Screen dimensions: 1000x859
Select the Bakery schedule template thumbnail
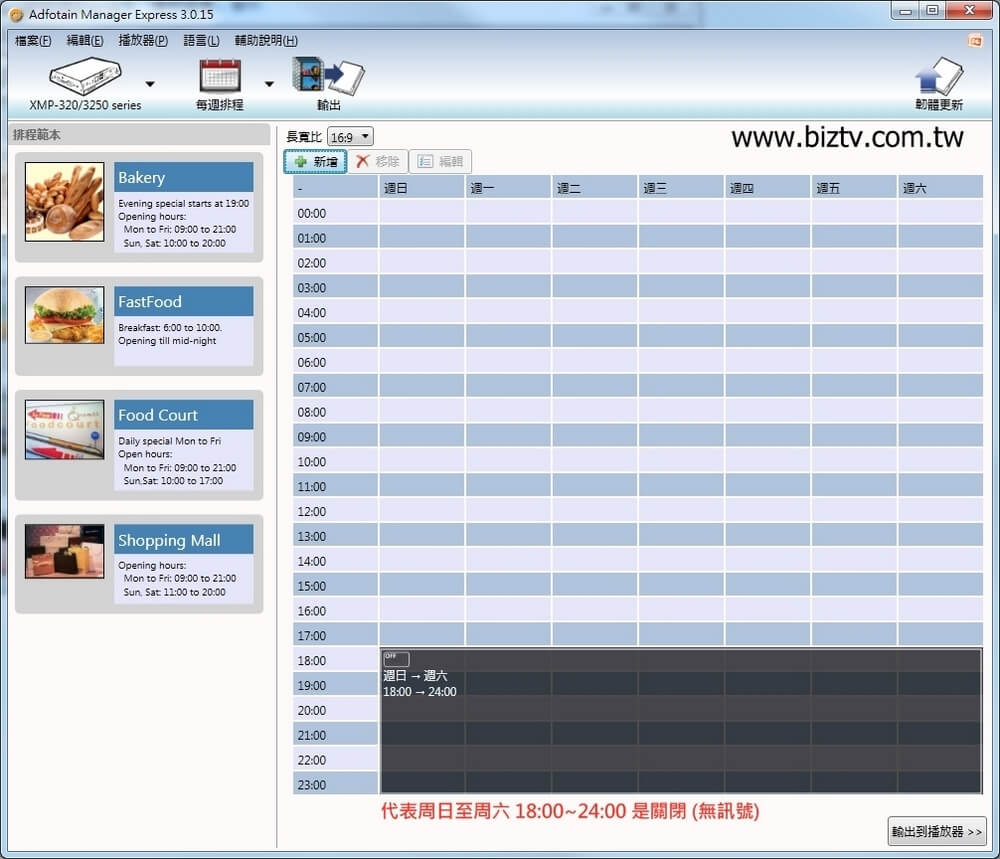point(64,202)
